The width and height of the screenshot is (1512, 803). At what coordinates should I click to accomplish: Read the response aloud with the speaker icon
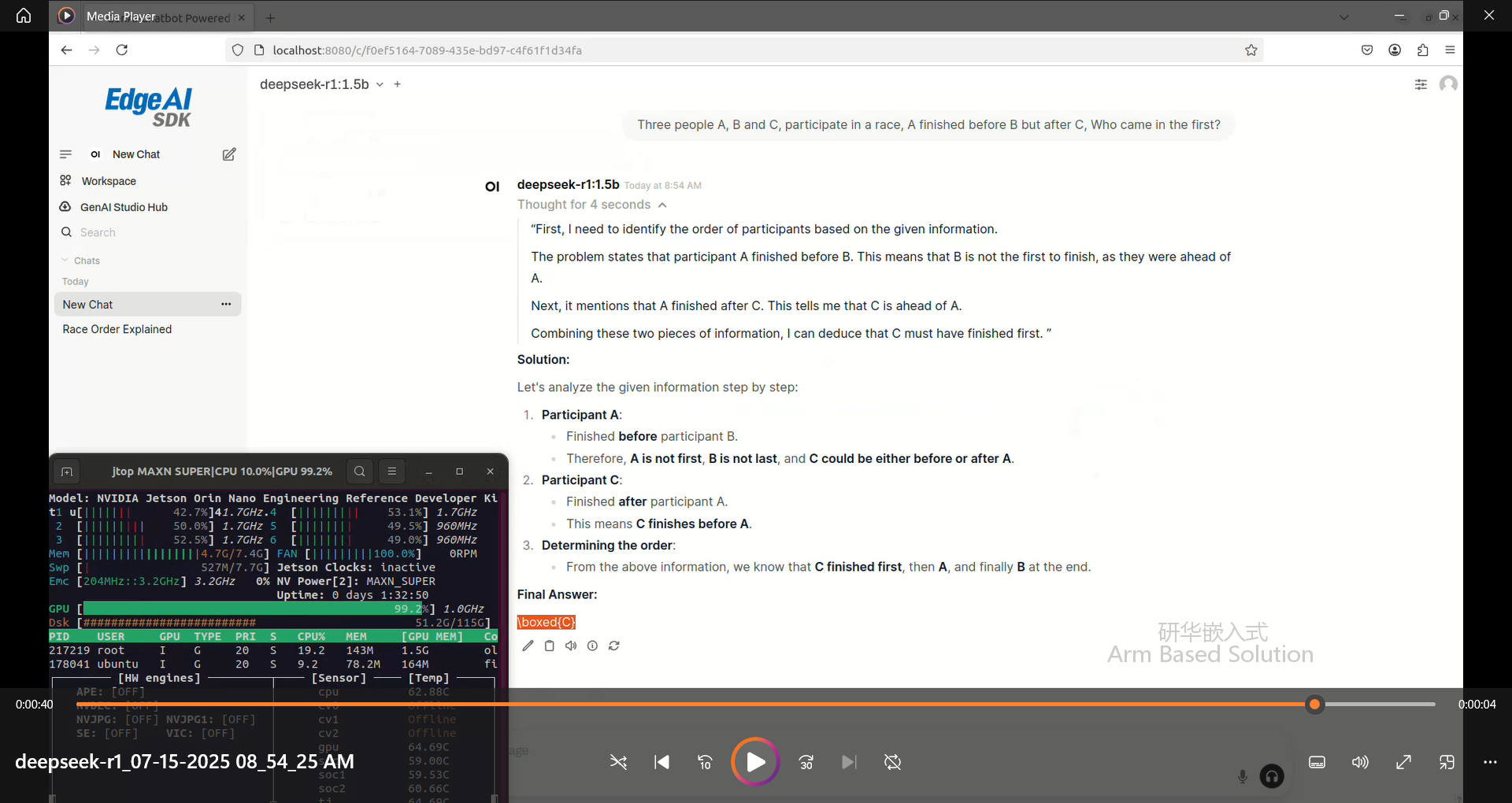click(x=571, y=646)
